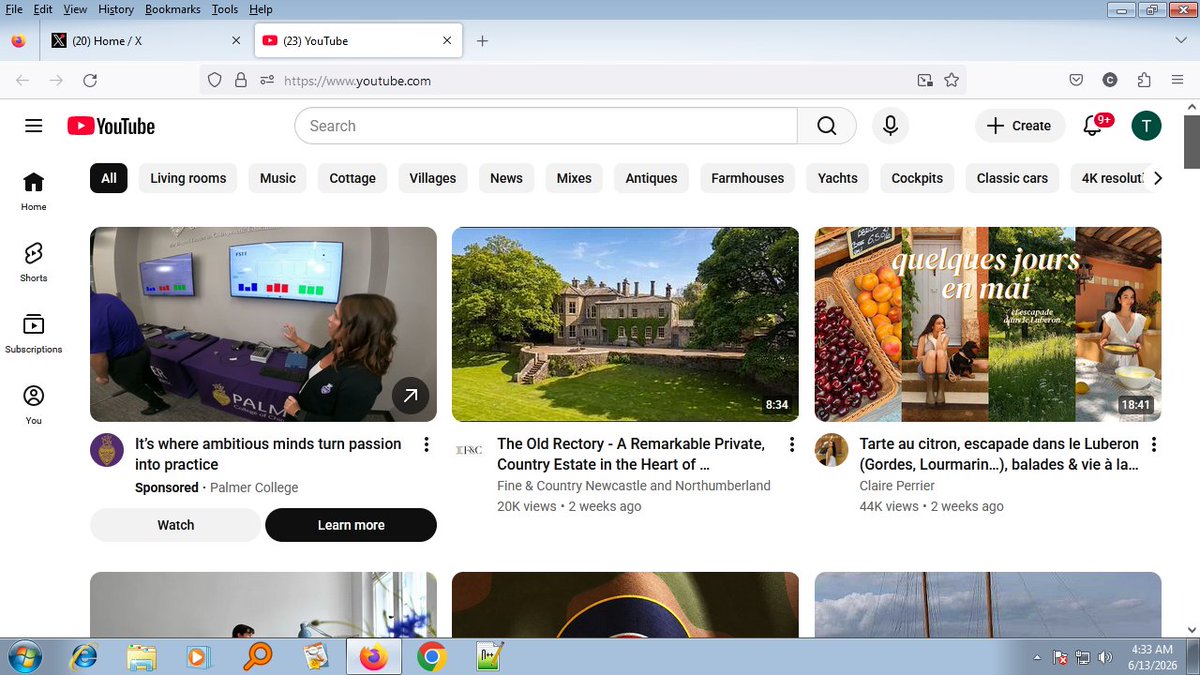Image resolution: width=1200 pixels, height=675 pixels.
Task: Open Shorts in sidebar
Action: click(x=34, y=261)
